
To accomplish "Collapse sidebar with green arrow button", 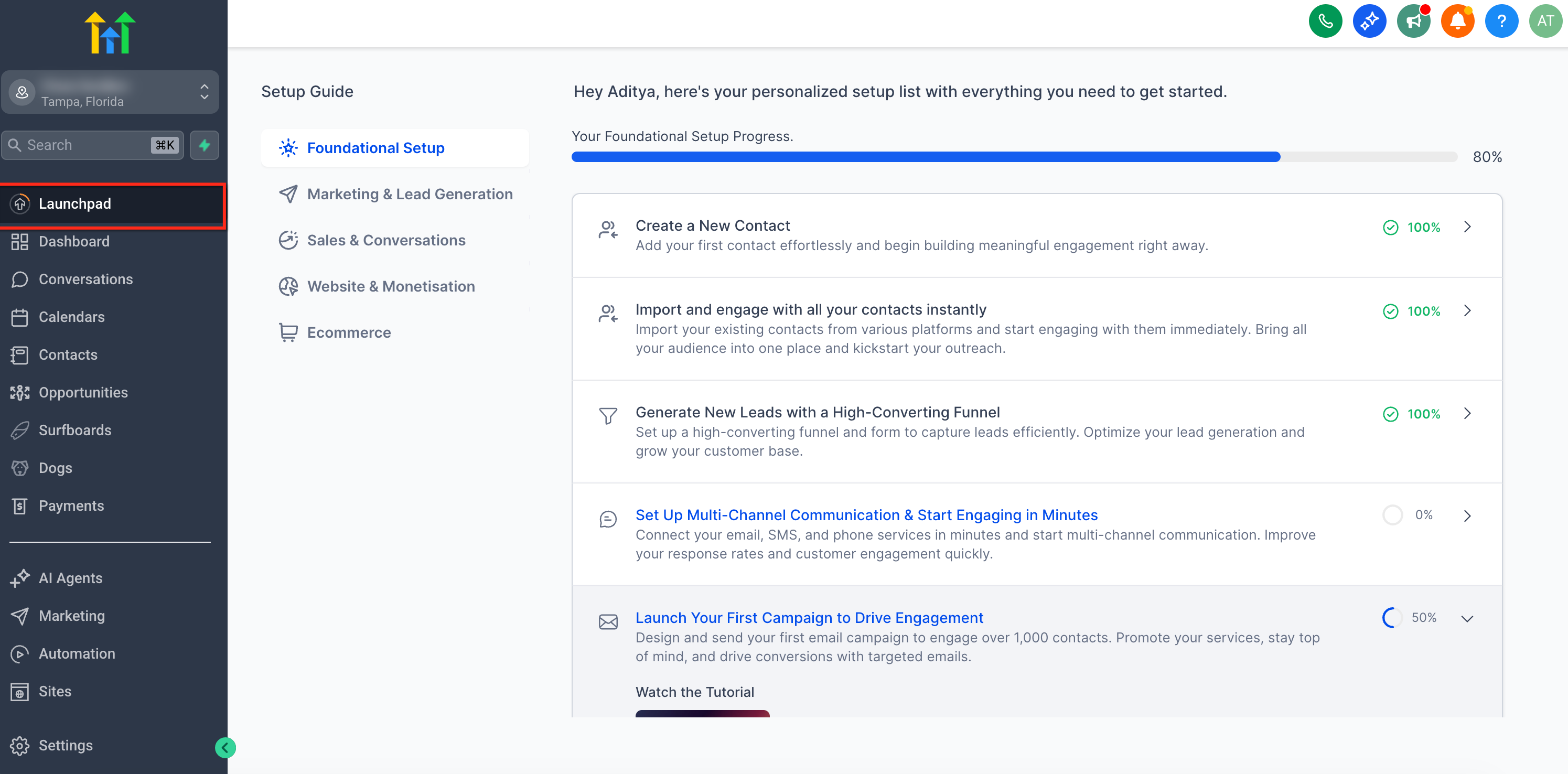I will [225, 747].
